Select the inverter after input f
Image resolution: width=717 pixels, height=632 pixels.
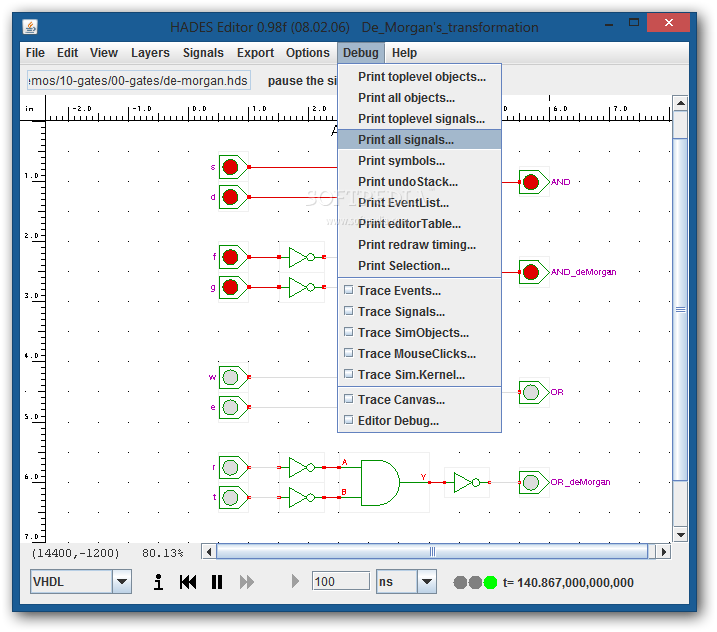[x=302, y=257]
